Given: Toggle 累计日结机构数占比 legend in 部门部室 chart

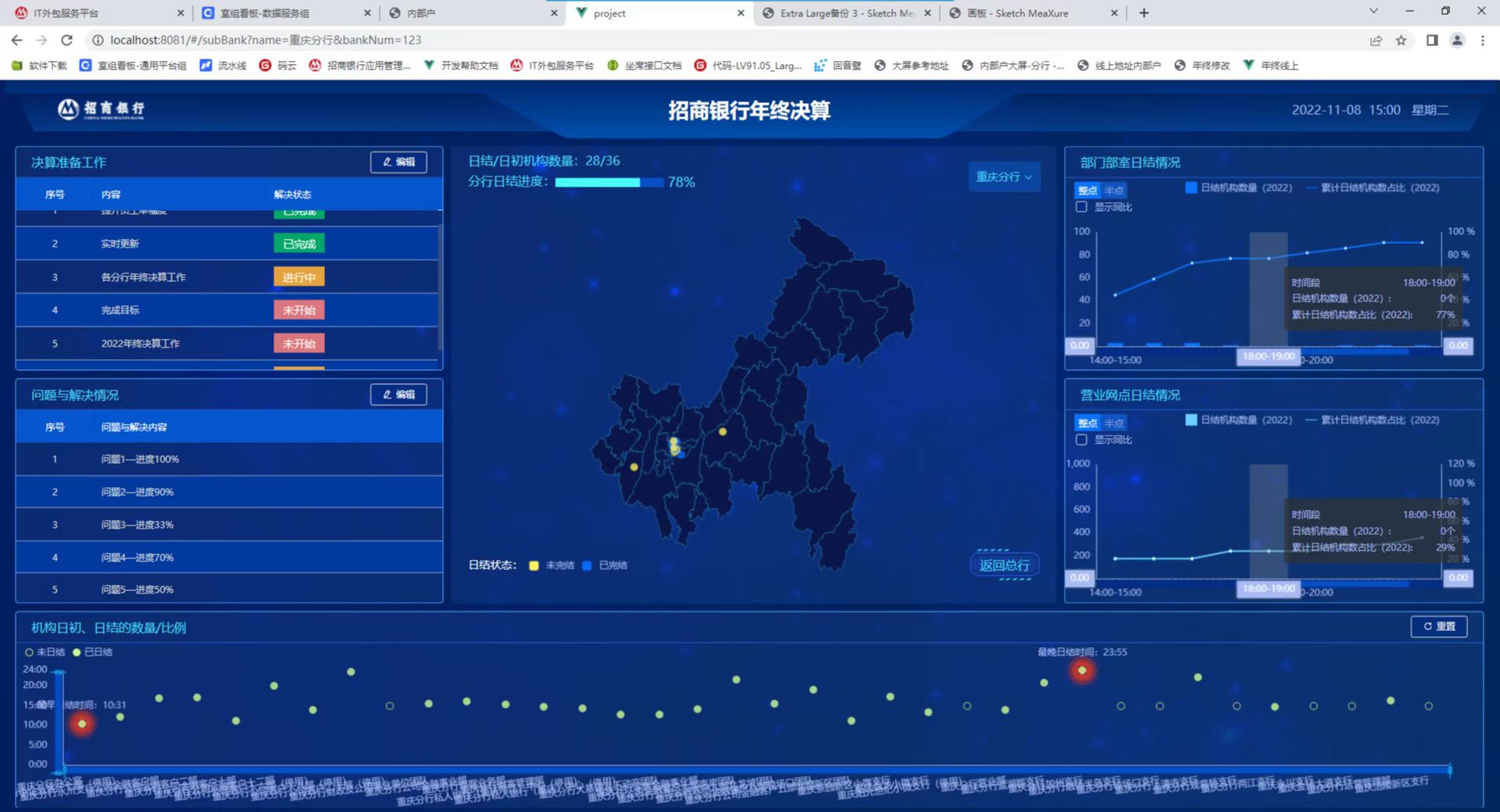Looking at the screenshot, I should 1373,187.
